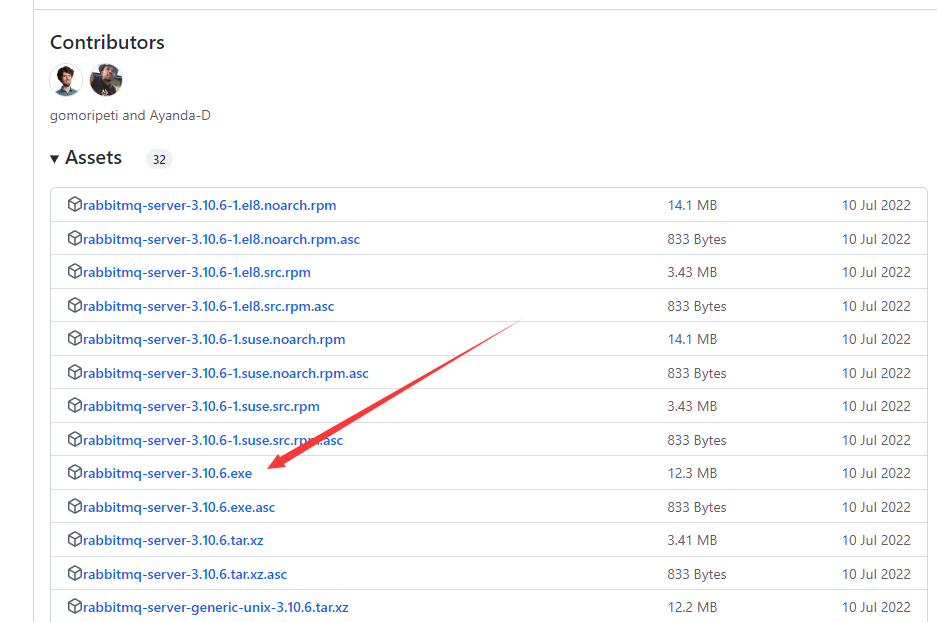Click the Contributors heading
The image size is (937, 622).
[107, 42]
